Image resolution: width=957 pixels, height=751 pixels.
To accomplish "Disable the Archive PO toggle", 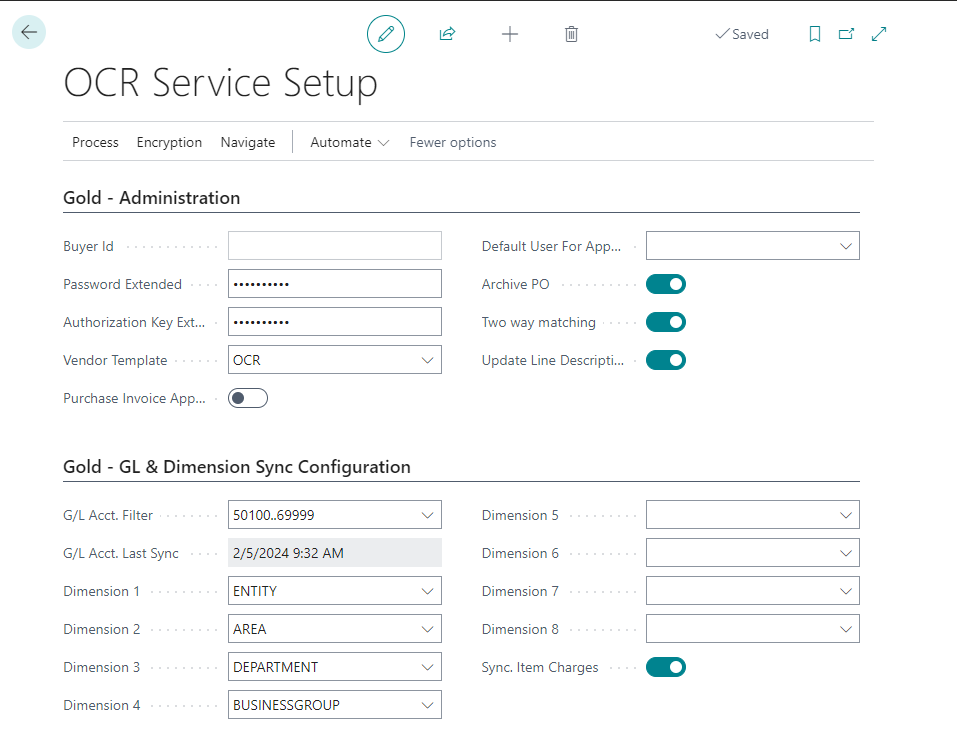I will (x=666, y=284).
